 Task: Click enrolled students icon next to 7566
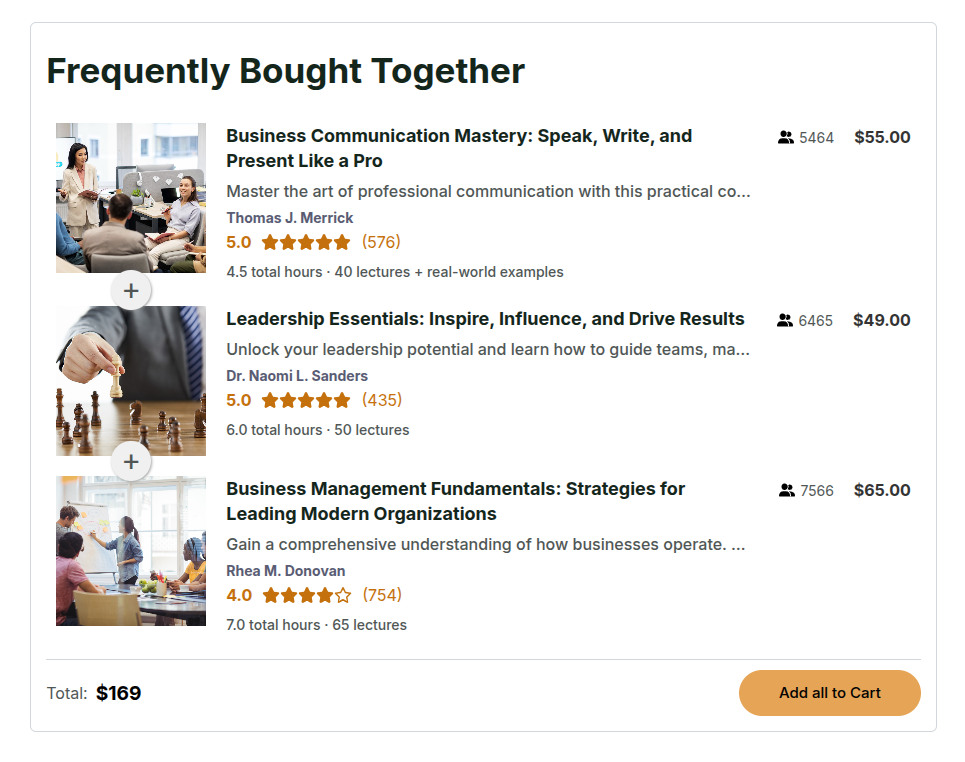click(785, 491)
